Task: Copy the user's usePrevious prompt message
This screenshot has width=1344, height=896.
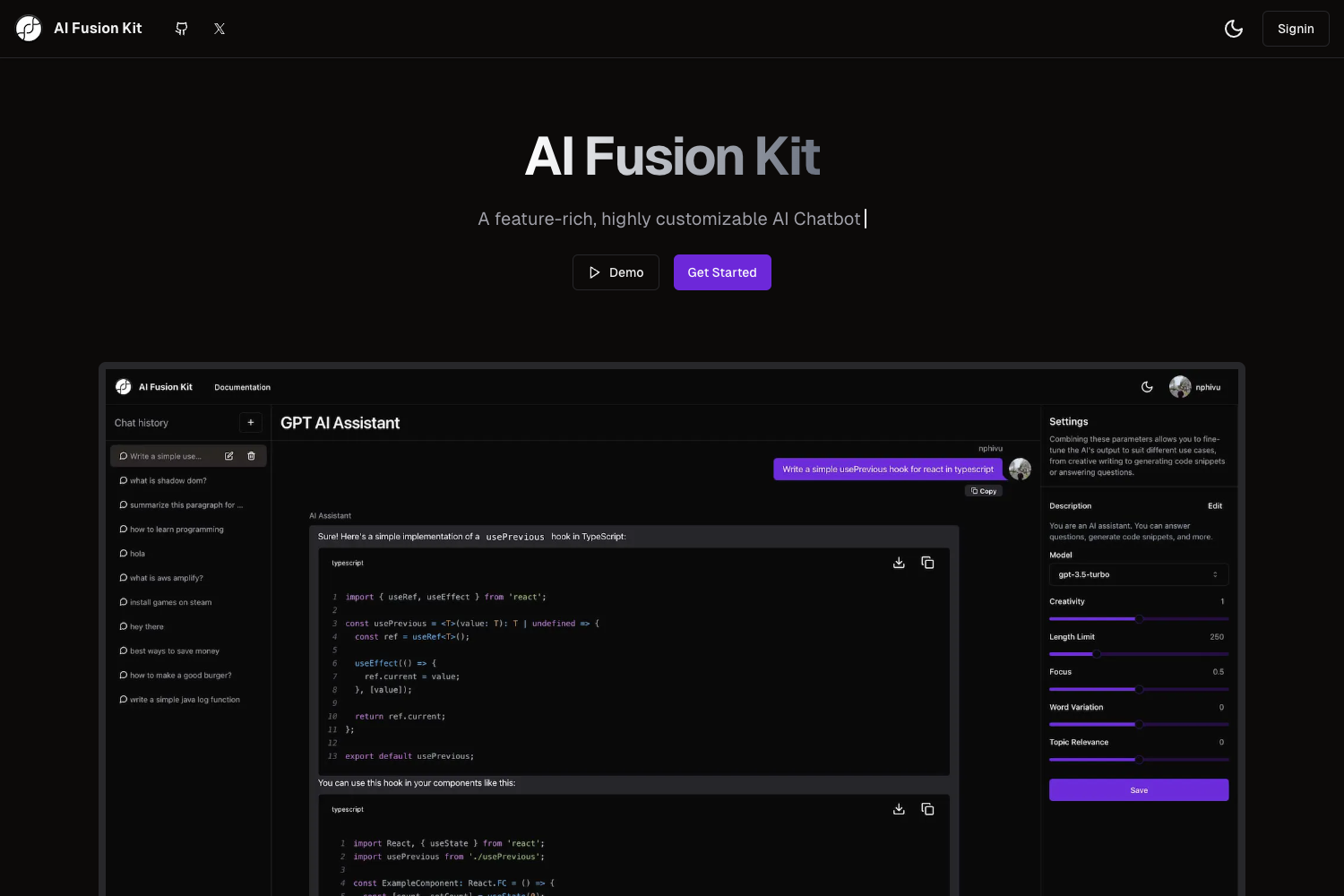Action: coord(983,490)
